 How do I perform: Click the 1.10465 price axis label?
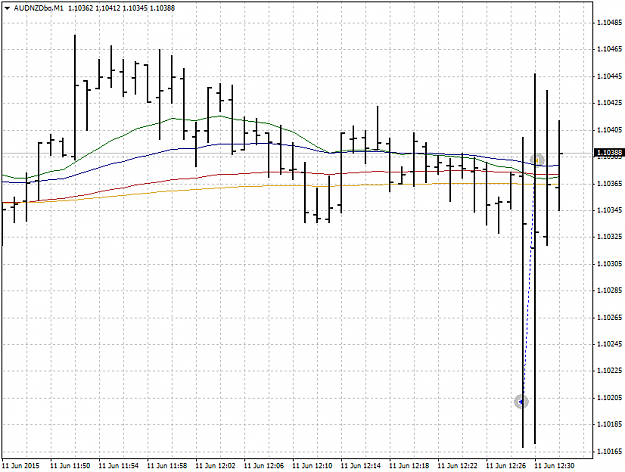(x=610, y=49)
